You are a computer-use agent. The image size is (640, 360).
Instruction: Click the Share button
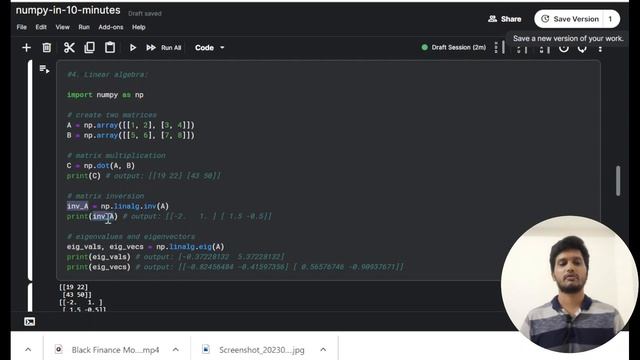click(504, 19)
